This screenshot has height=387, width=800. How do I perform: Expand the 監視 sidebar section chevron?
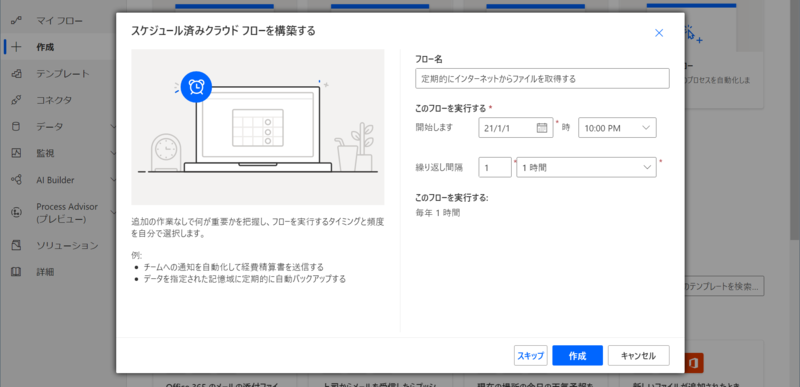coord(113,153)
